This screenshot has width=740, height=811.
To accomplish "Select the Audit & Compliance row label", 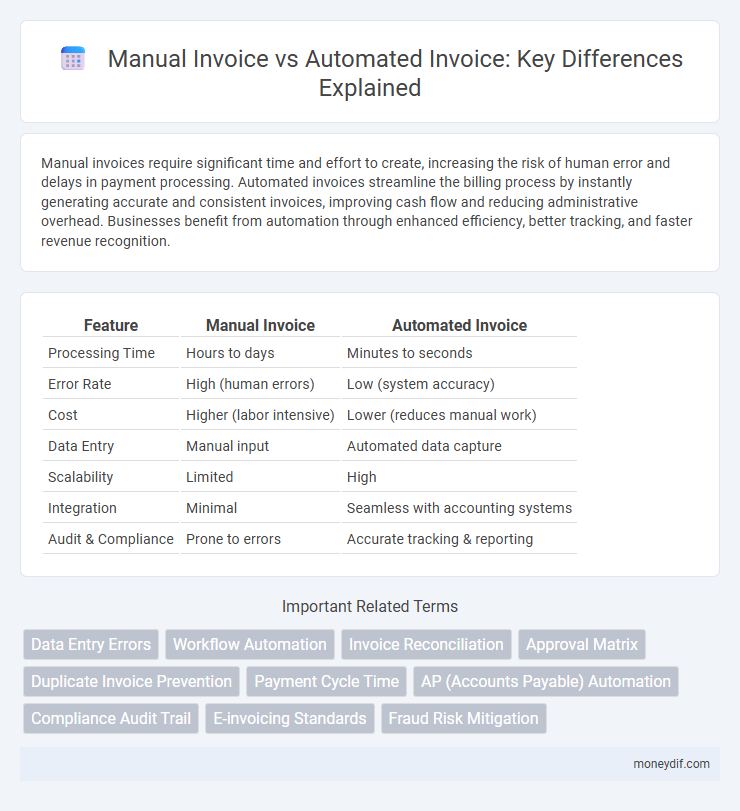I will pyautogui.click(x=111, y=539).
